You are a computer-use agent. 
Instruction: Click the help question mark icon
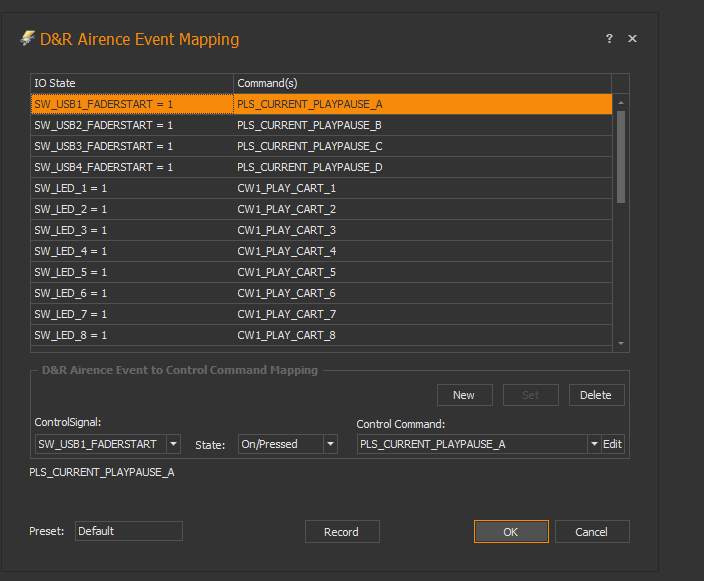609,38
